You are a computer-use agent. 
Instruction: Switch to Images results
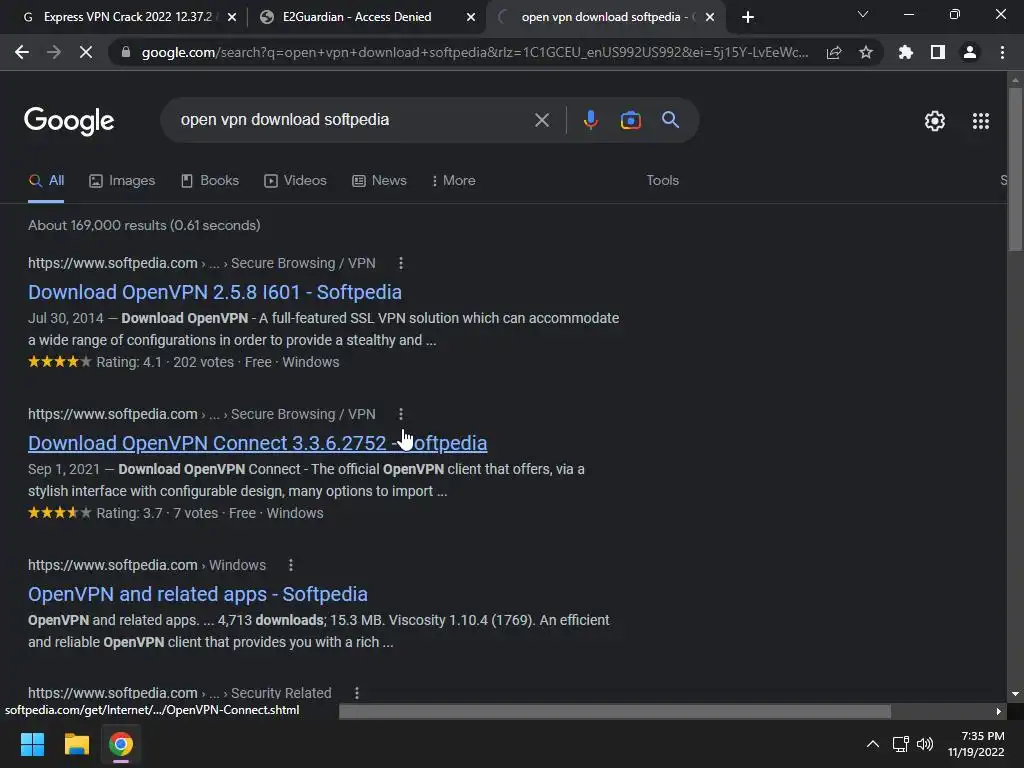(122, 181)
